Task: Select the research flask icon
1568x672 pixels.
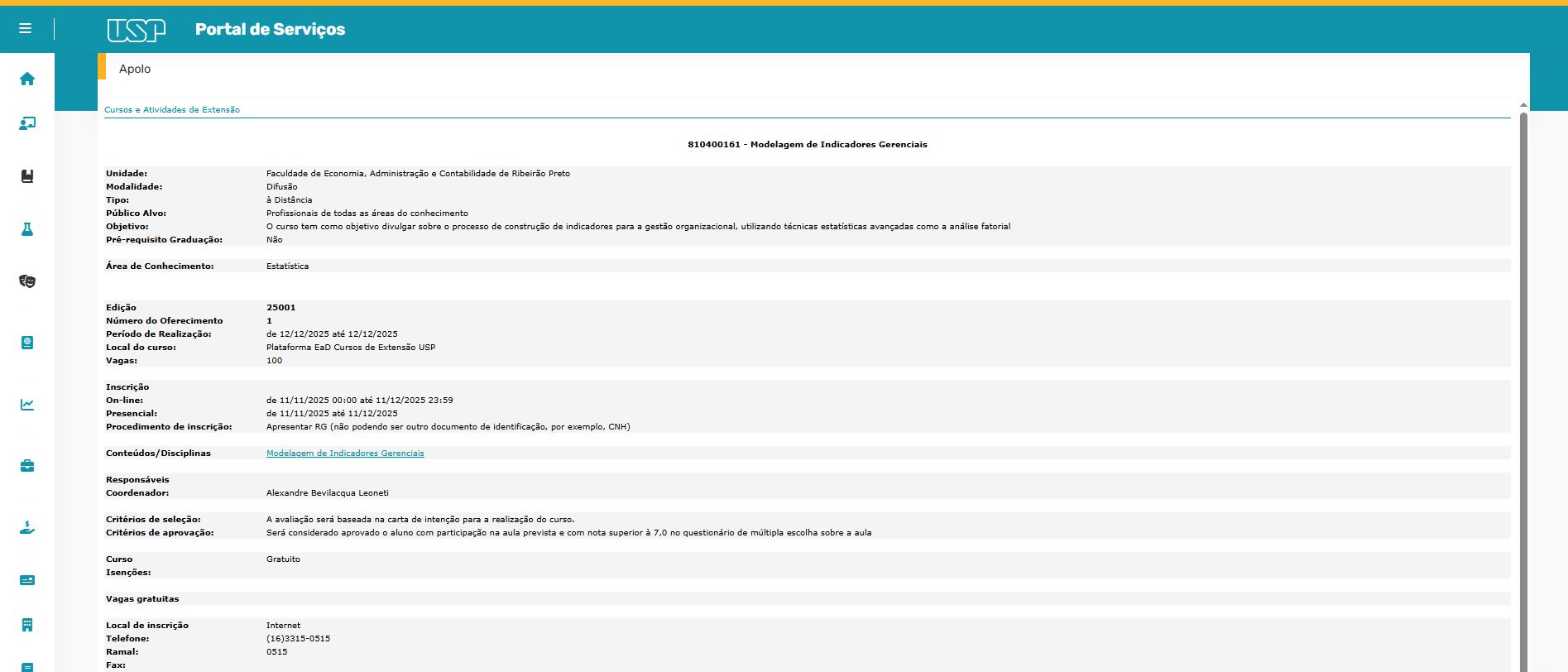Action: point(27,229)
